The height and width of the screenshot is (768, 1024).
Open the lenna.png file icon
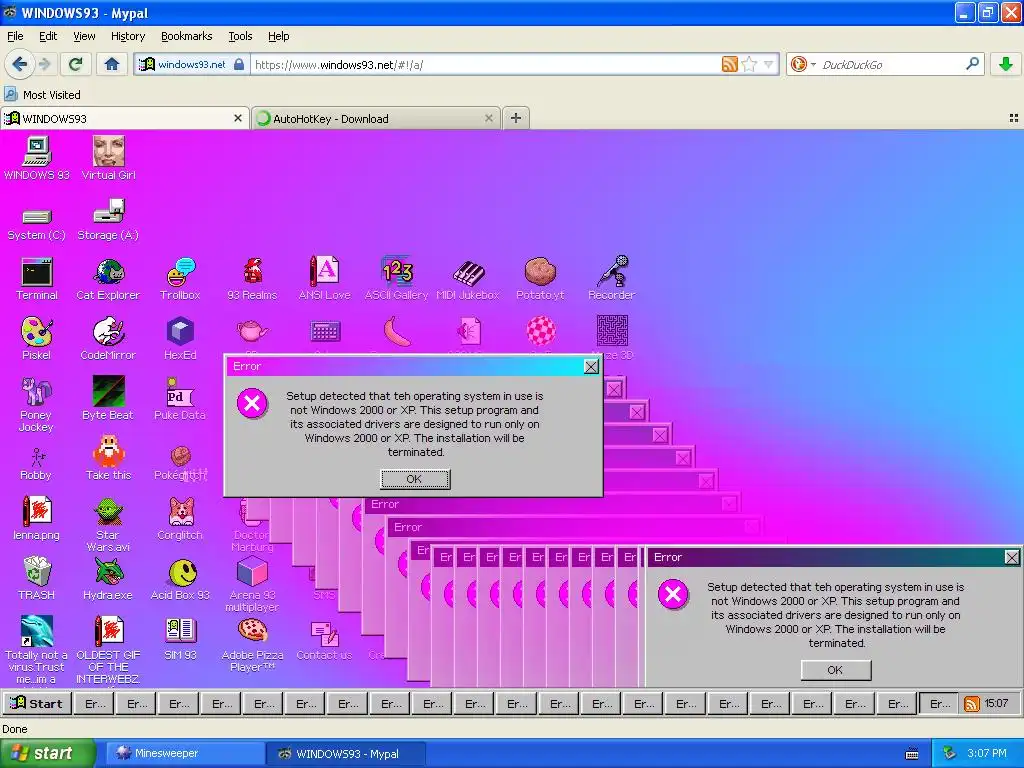(x=37, y=519)
